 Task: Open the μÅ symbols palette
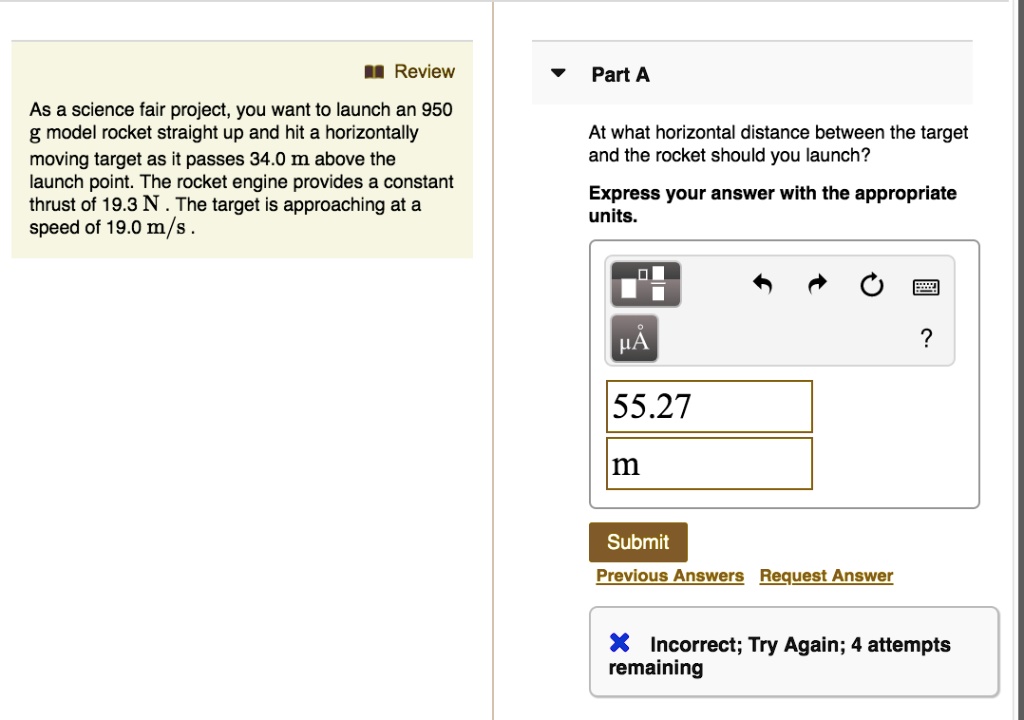pos(633,340)
